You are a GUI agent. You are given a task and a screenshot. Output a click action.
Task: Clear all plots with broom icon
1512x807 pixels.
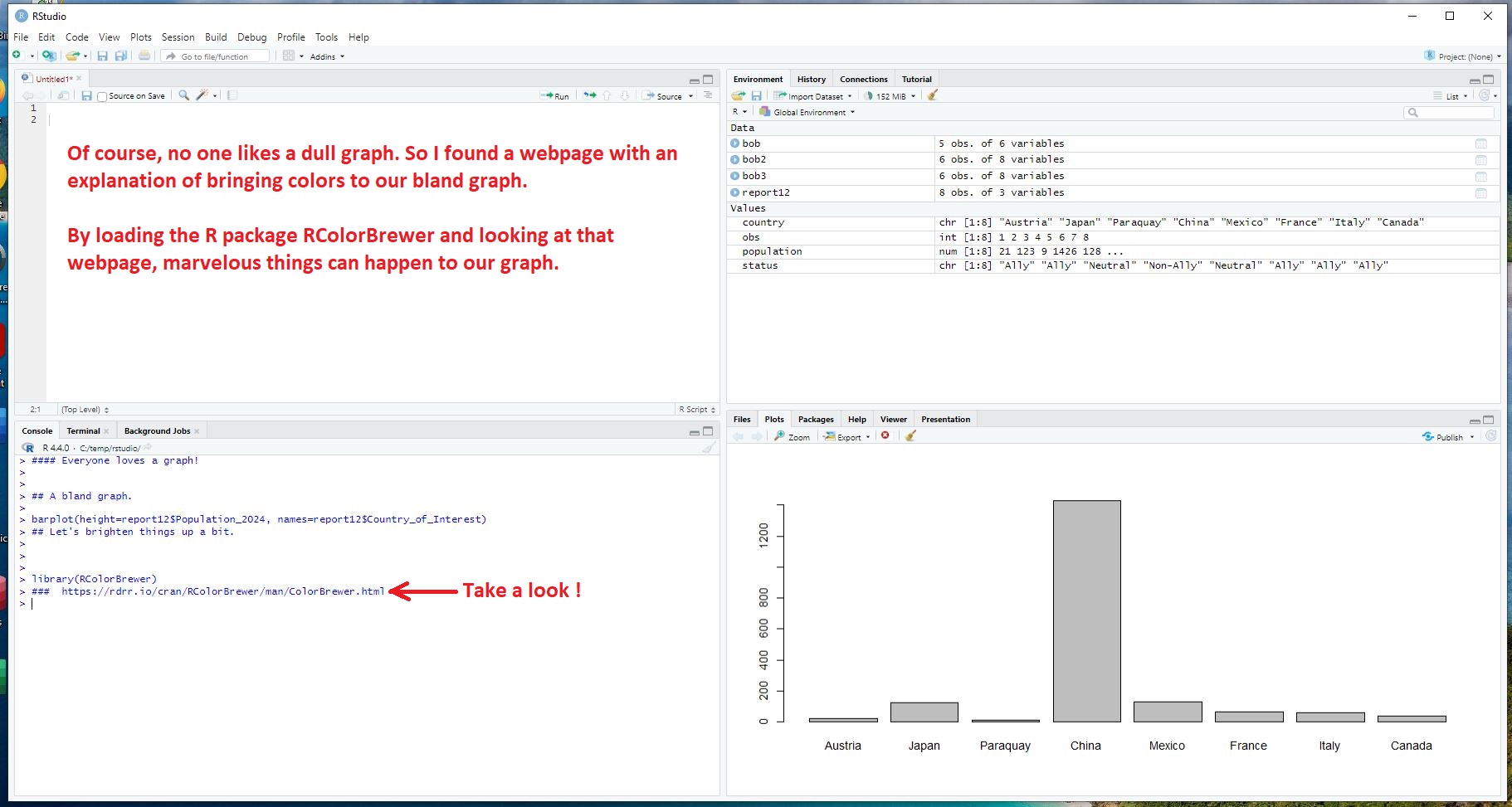click(x=910, y=436)
